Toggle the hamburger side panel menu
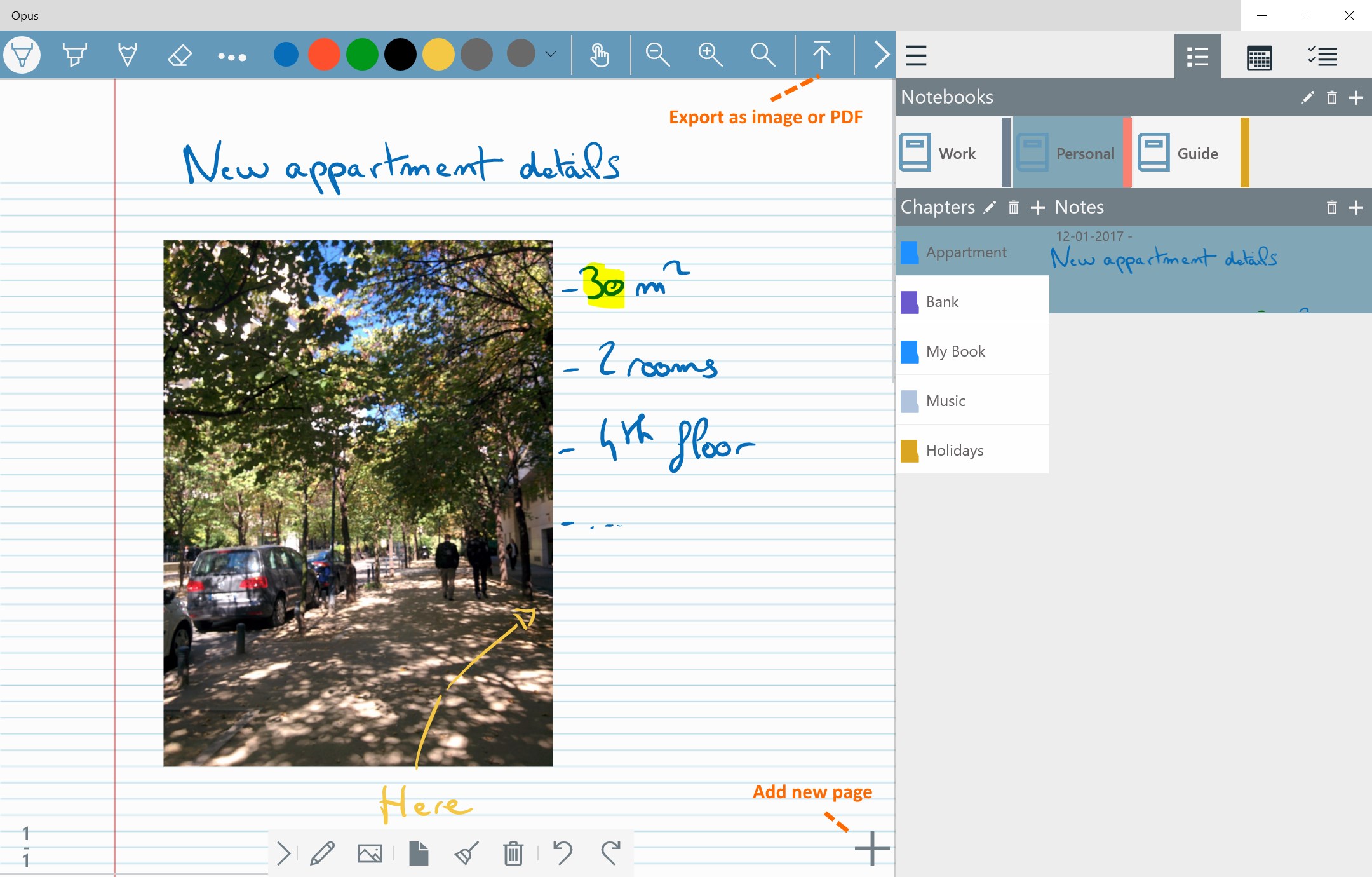Image resolution: width=1372 pixels, height=877 pixels. pos(916,55)
